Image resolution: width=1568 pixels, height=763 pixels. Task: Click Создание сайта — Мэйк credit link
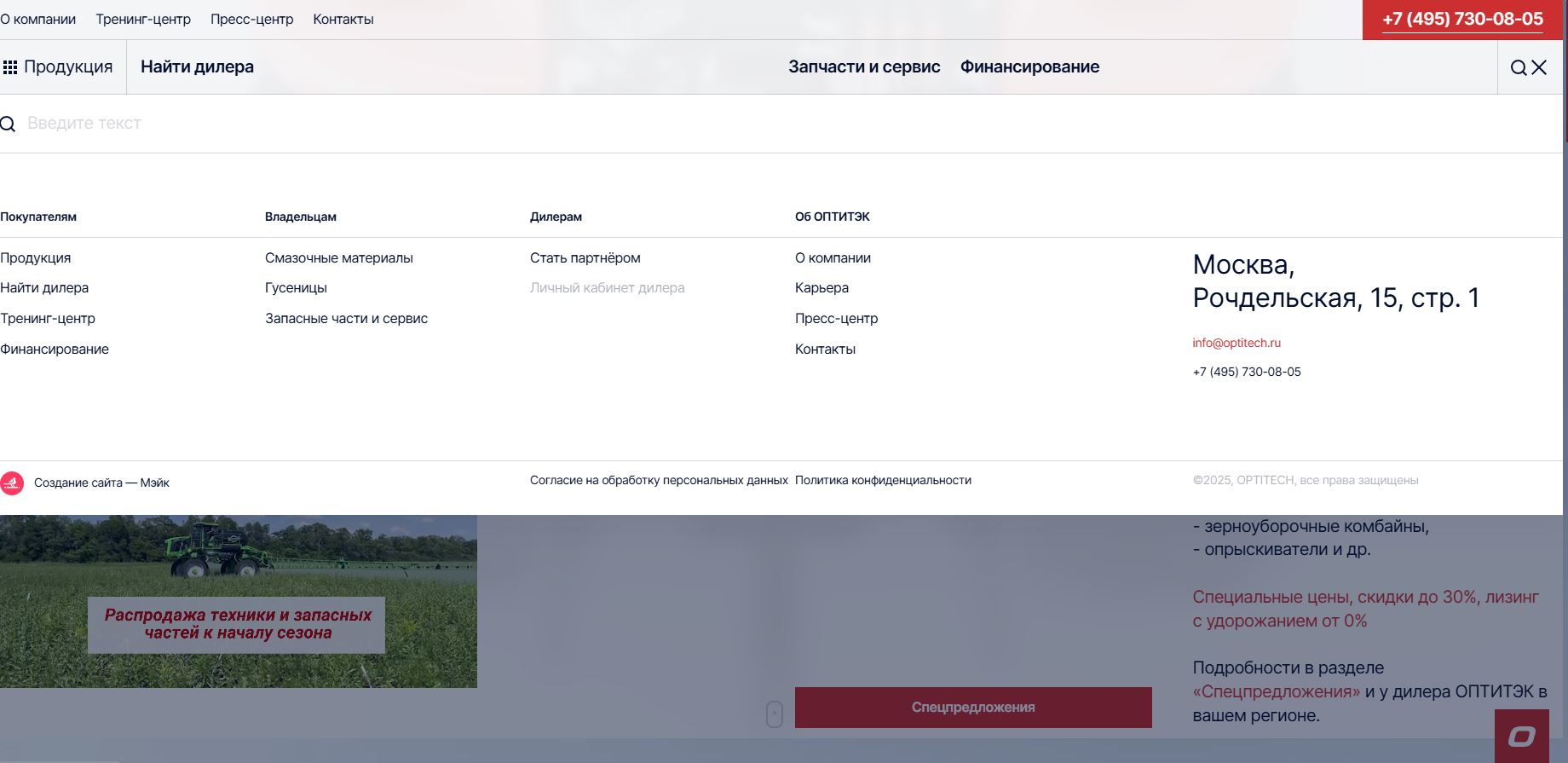(101, 483)
